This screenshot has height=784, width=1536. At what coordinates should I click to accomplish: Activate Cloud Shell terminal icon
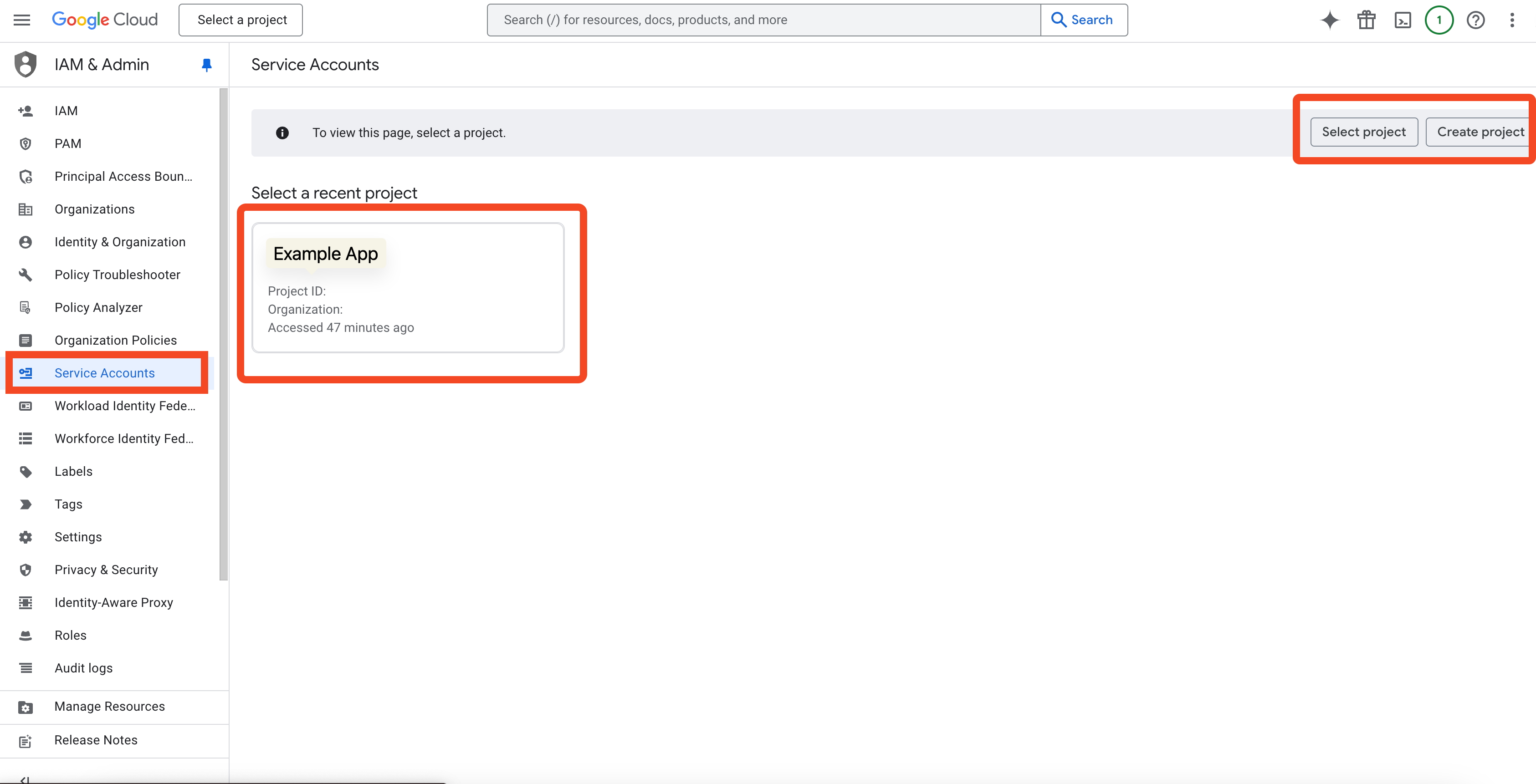point(1403,20)
